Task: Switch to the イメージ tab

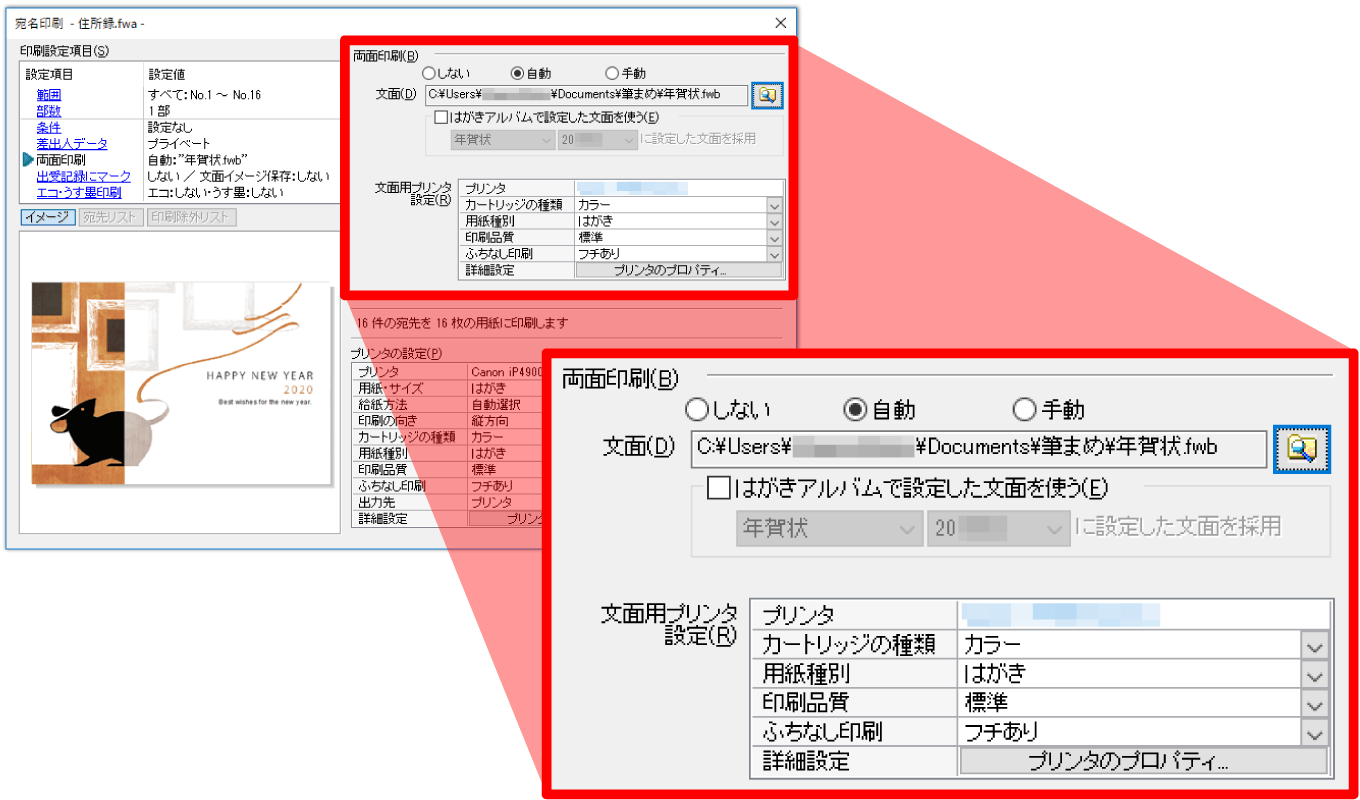Action: click(49, 217)
